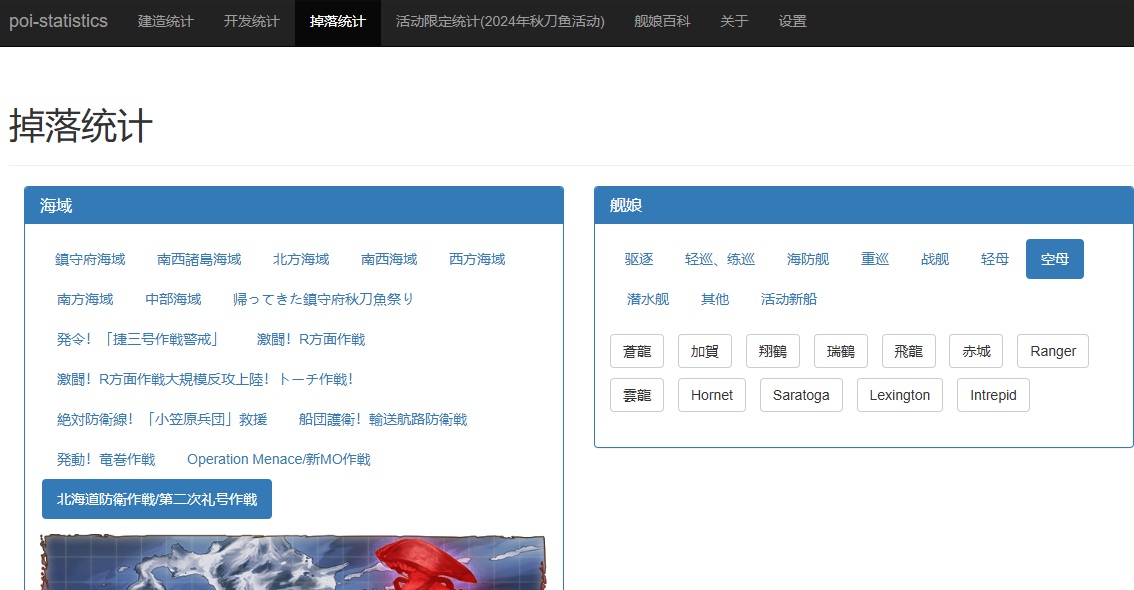The image size is (1134, 590).
Task: Filter ship type by 潜水舰
Action: tap(648, 299)
